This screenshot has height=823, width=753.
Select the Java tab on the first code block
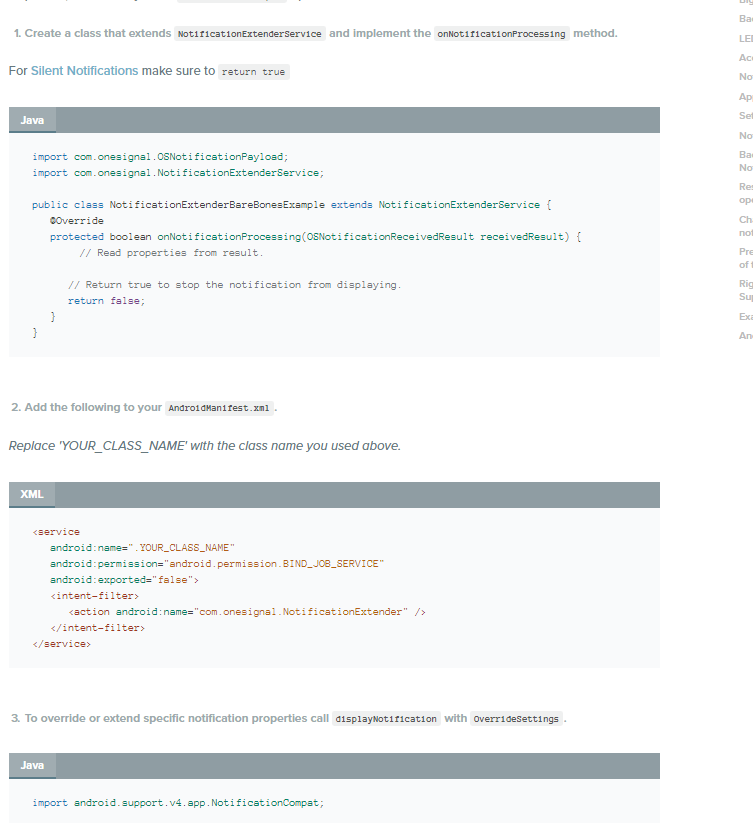(x=31, y=118)
